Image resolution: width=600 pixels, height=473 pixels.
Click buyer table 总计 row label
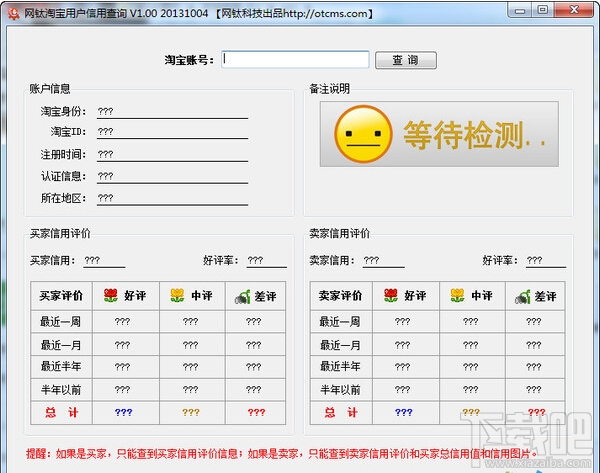[61, 413]
